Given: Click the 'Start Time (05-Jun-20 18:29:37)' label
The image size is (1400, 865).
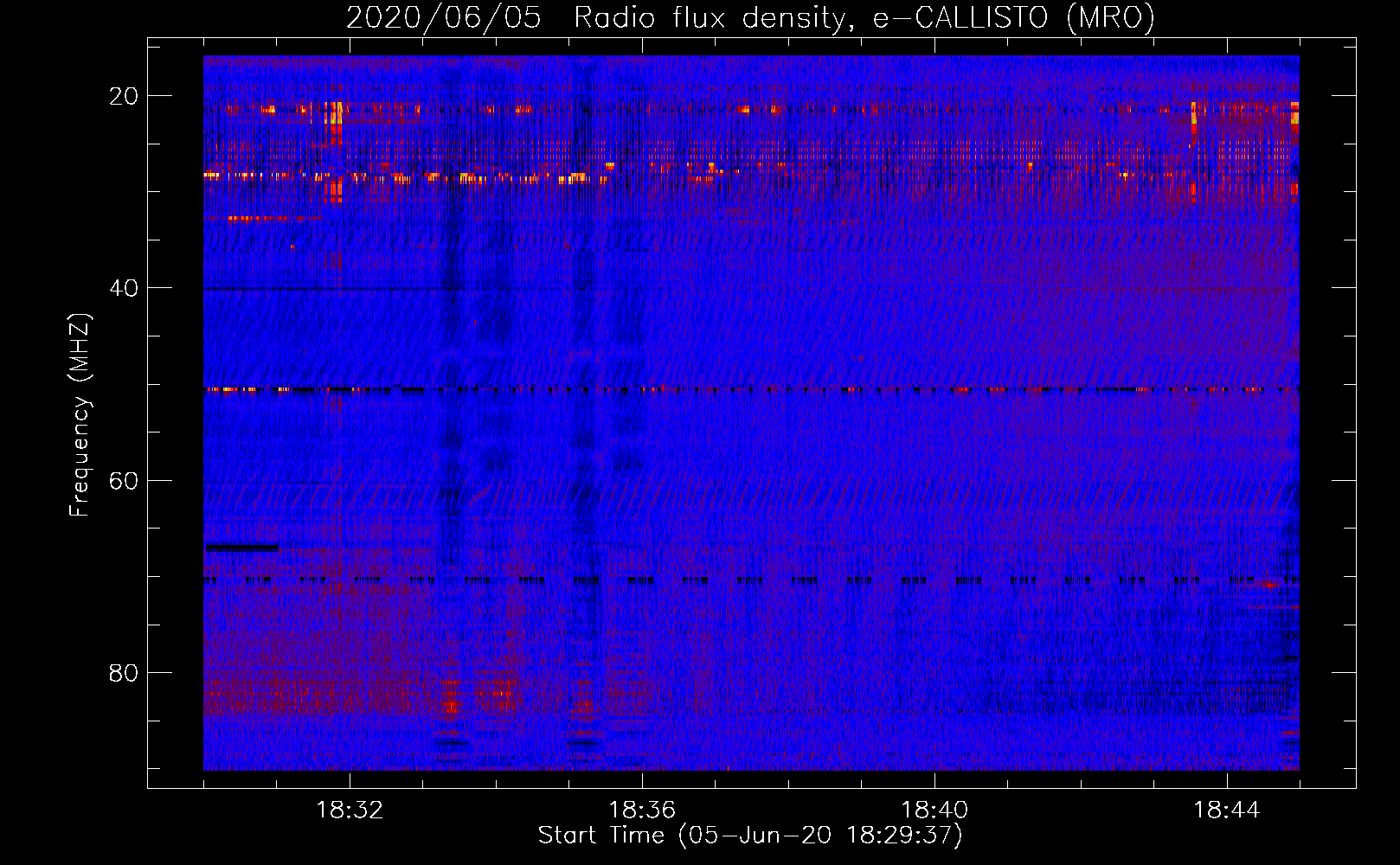Looking at the screenshot, I should (x=750, y=836).
